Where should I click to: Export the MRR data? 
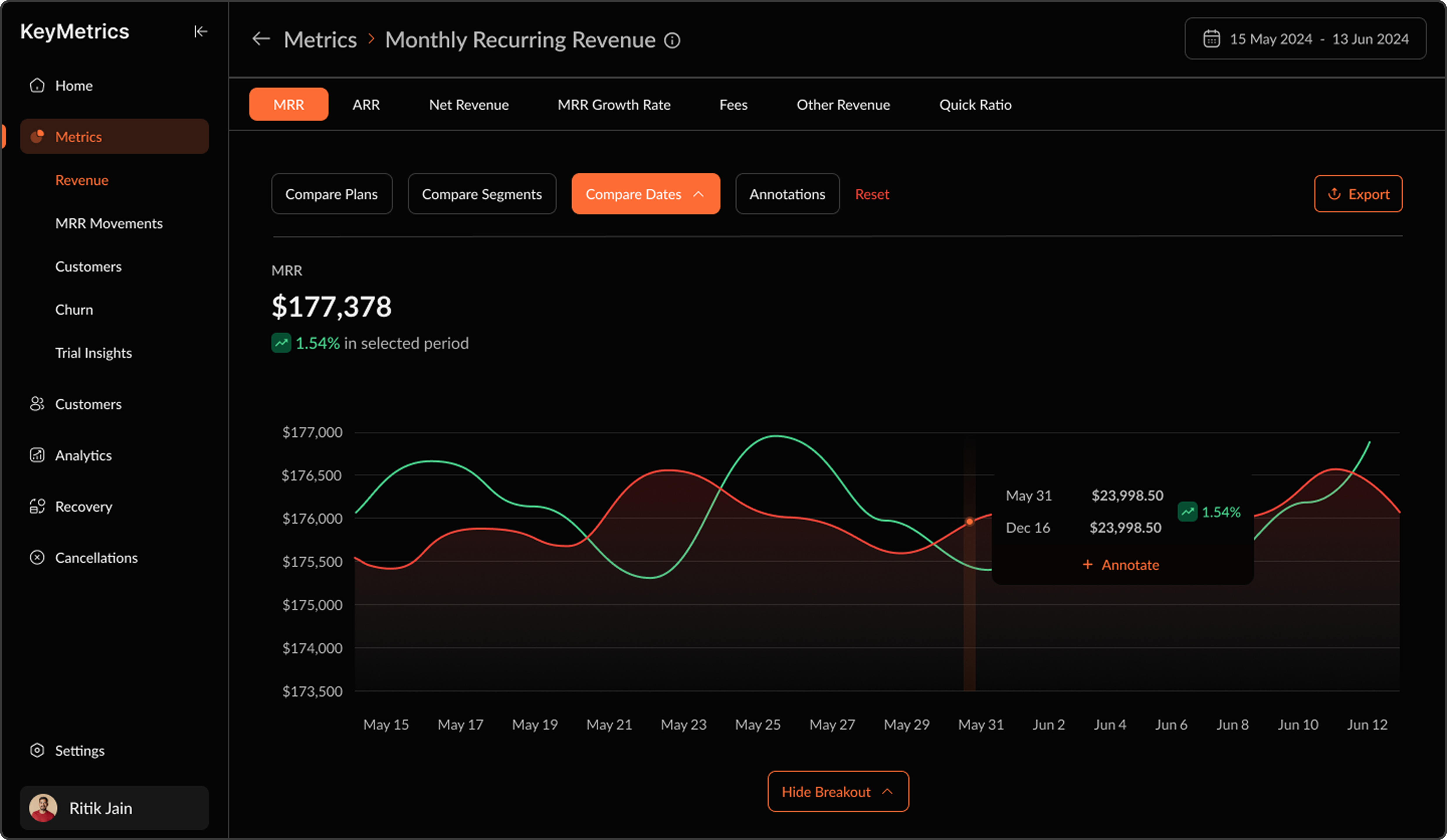coord(1358,193)
